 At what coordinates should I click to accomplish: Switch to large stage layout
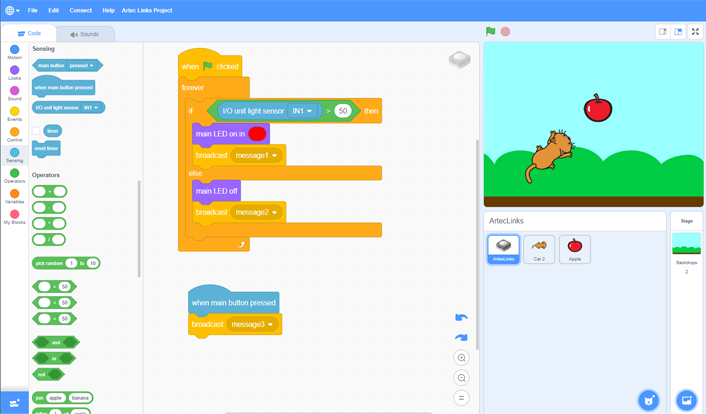678,31
